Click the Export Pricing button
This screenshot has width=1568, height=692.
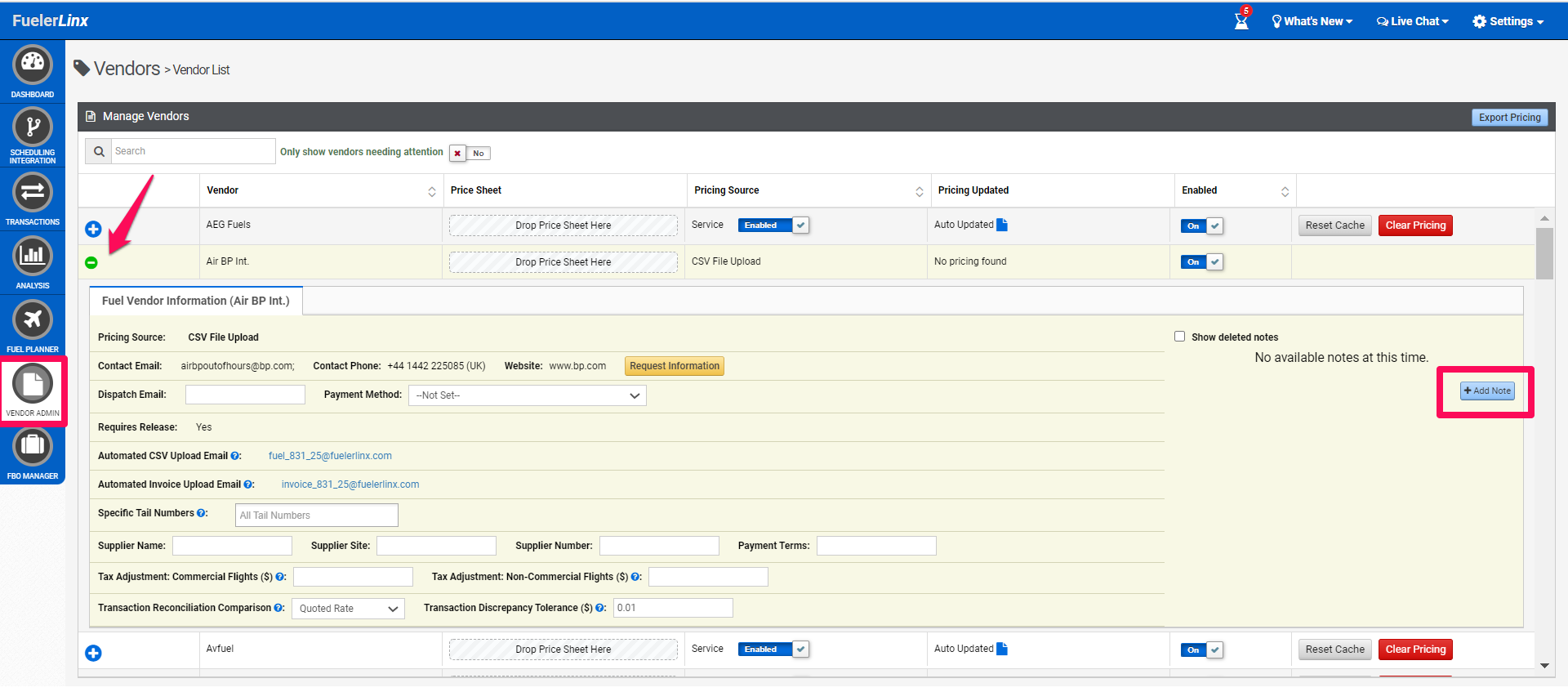[x=1509, y=118]
